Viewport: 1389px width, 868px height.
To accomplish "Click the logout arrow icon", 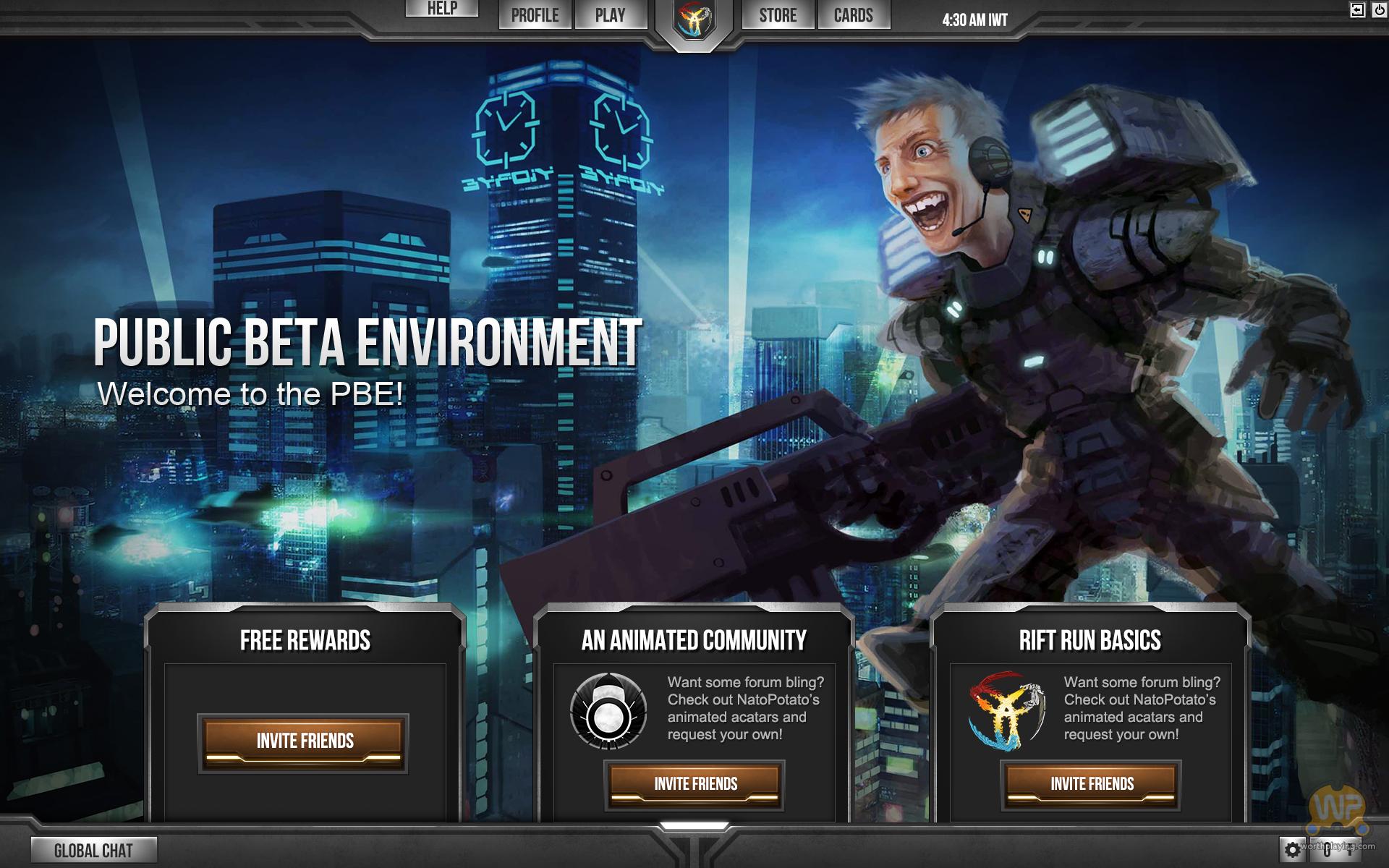I will click(1357, 10).
